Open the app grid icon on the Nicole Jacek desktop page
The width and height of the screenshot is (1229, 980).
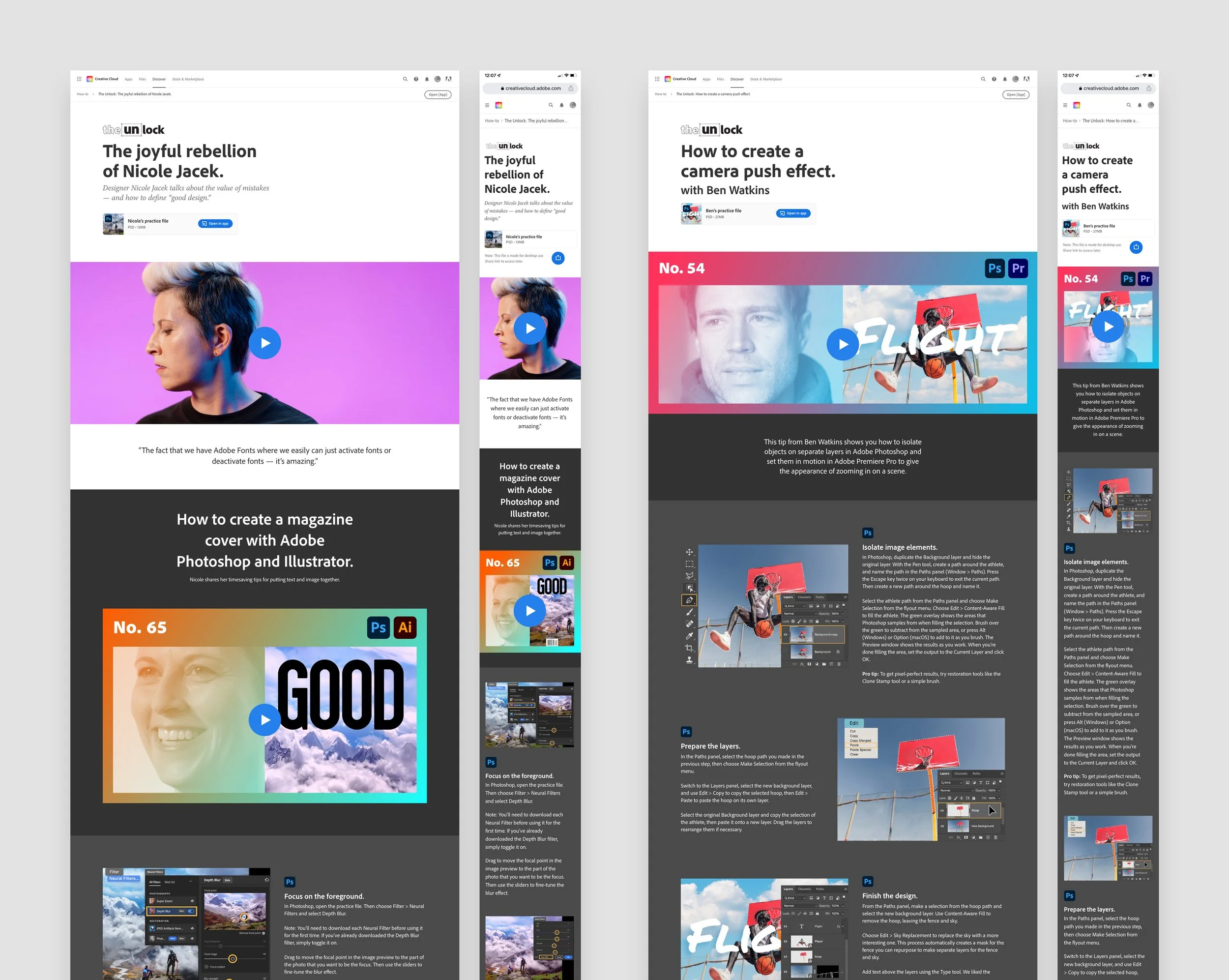coord(79,79)
